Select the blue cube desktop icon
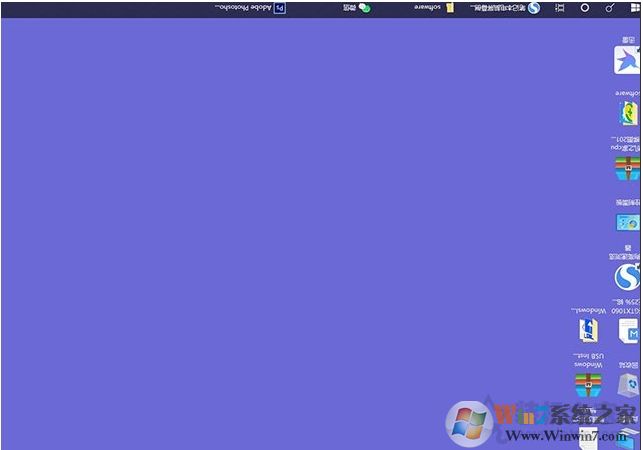This screenshot has height=450, width=643. pyautogui.click(x=629, y=385)
